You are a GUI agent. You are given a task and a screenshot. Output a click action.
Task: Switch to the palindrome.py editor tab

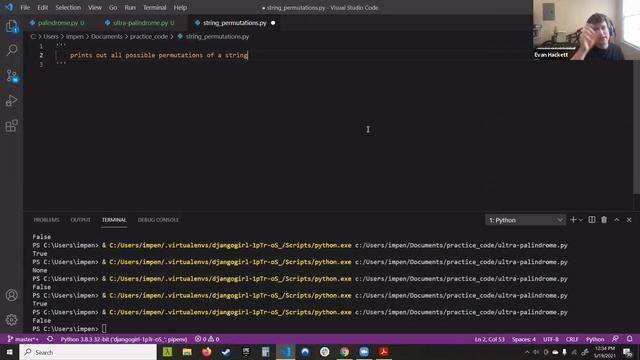click(x=57, y=23)
